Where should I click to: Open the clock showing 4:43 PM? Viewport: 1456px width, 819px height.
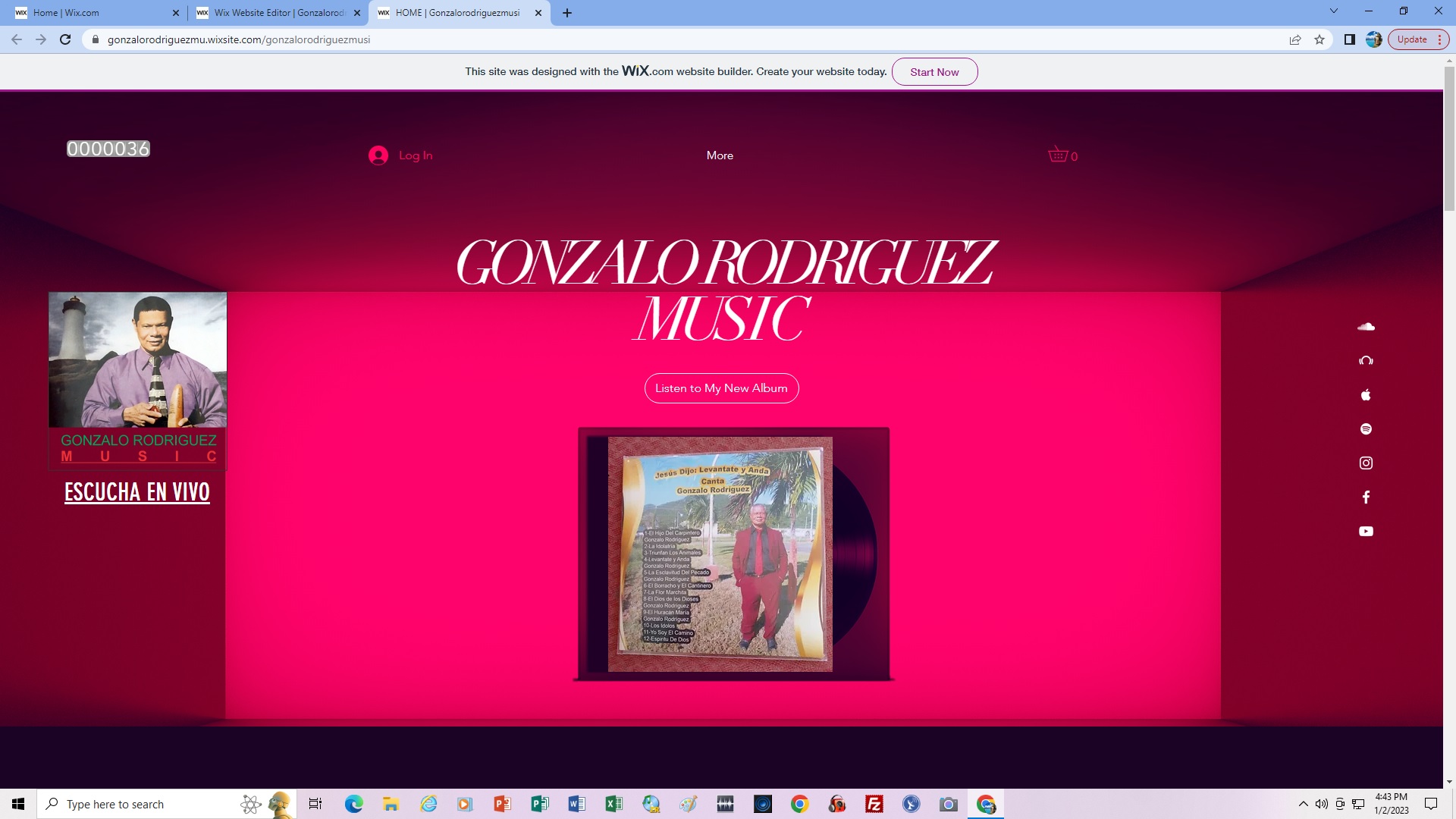[1391, 804]
